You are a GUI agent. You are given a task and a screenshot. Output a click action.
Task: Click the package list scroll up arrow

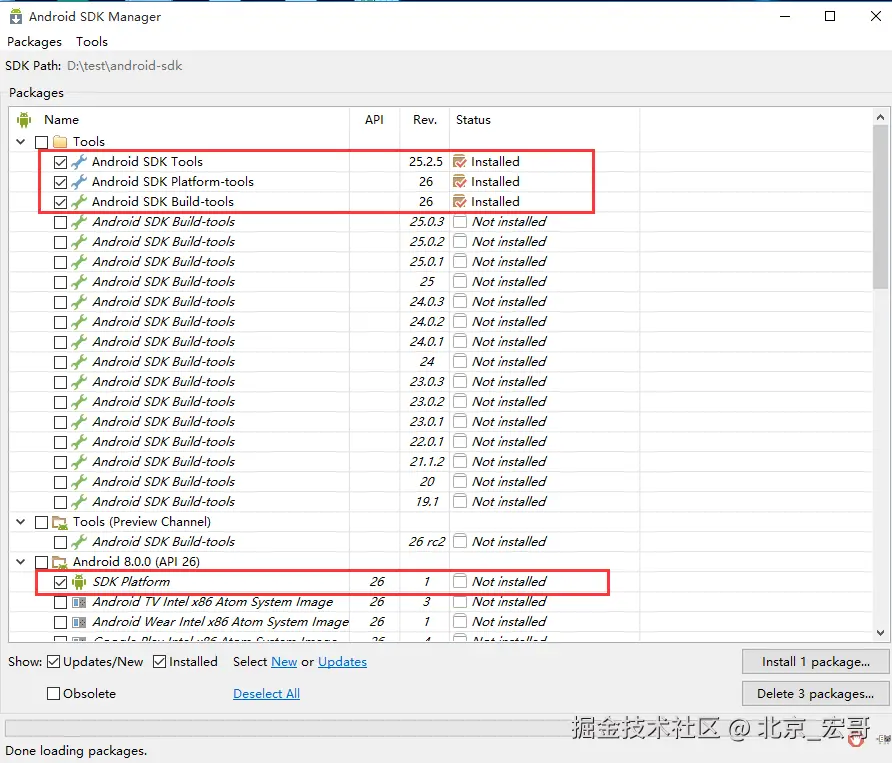point(881,117)
